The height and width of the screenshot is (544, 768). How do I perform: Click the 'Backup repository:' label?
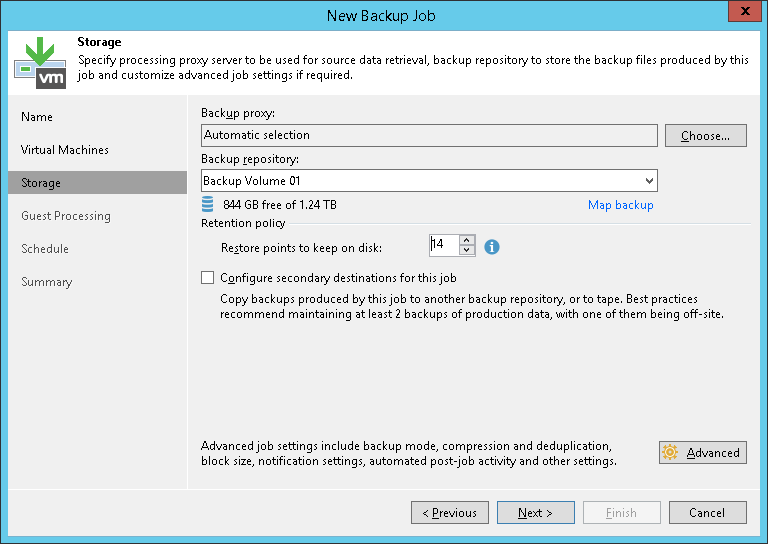(250, 159)
